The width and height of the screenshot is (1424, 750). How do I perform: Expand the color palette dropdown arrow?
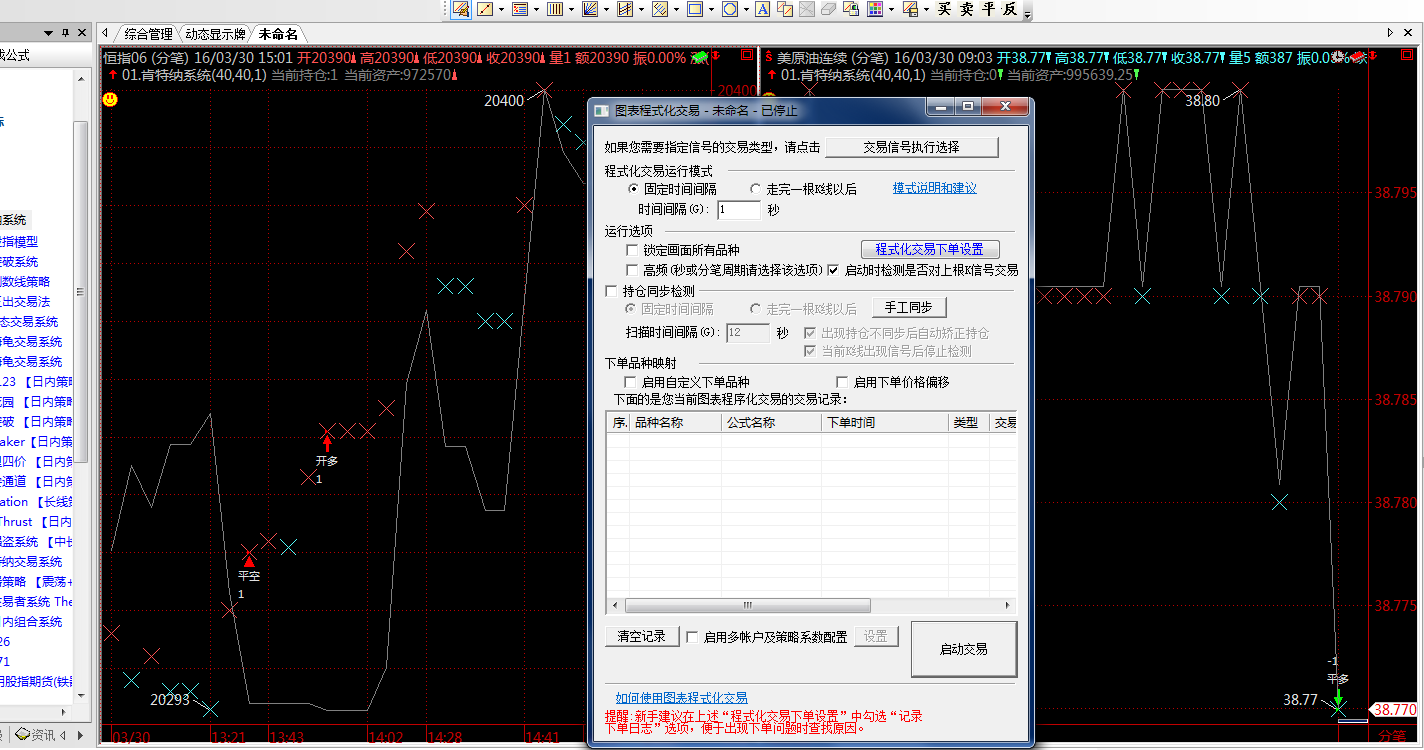[x=891, y=9]
